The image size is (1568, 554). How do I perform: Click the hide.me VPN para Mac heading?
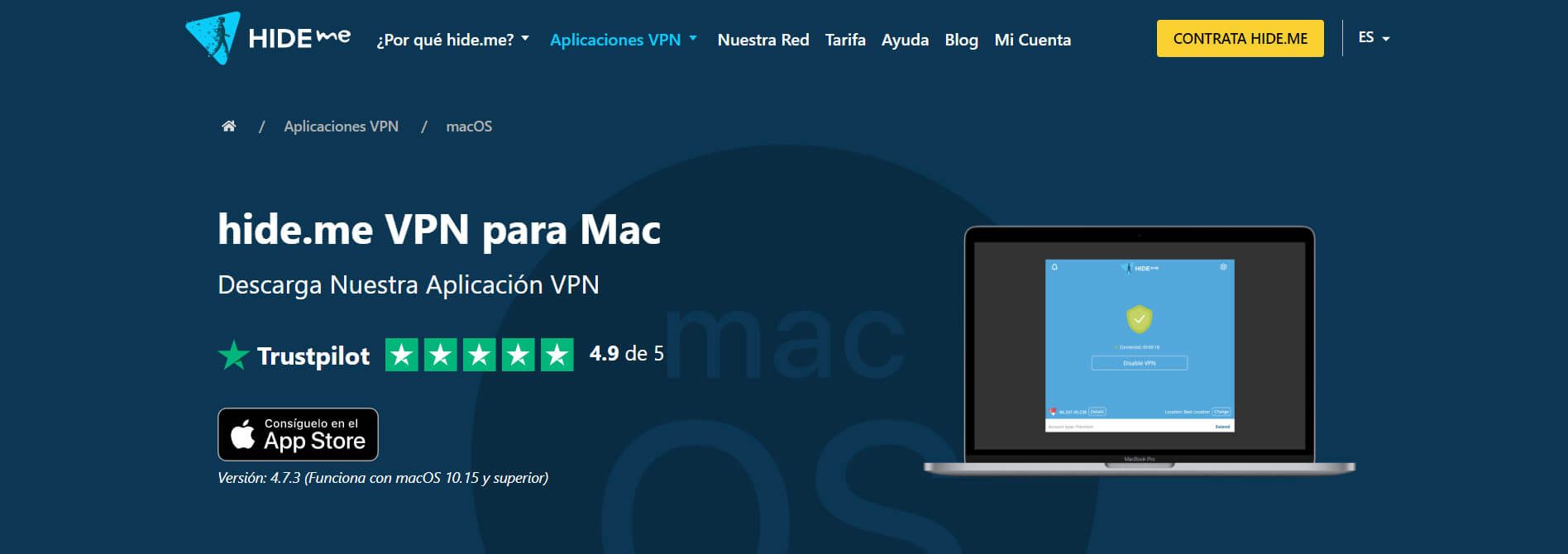(x=439, y=230)
